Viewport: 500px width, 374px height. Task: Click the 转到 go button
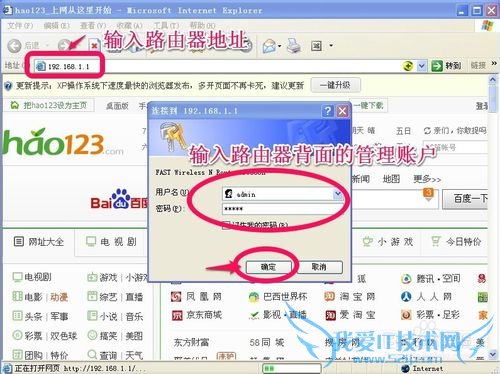447,66
